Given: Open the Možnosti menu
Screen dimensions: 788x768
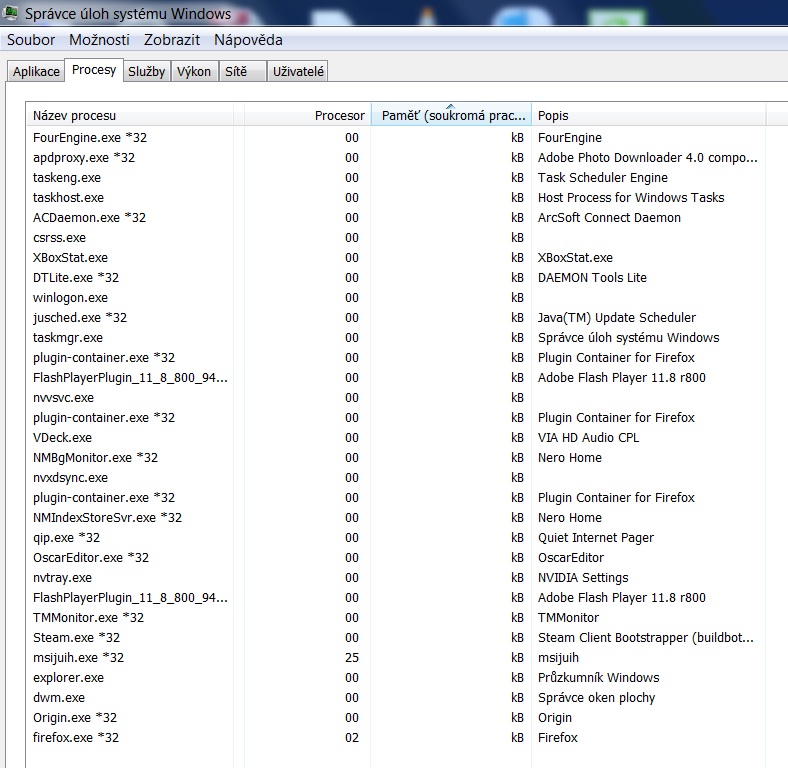Looking at the screenshot, I should point(99,40).
